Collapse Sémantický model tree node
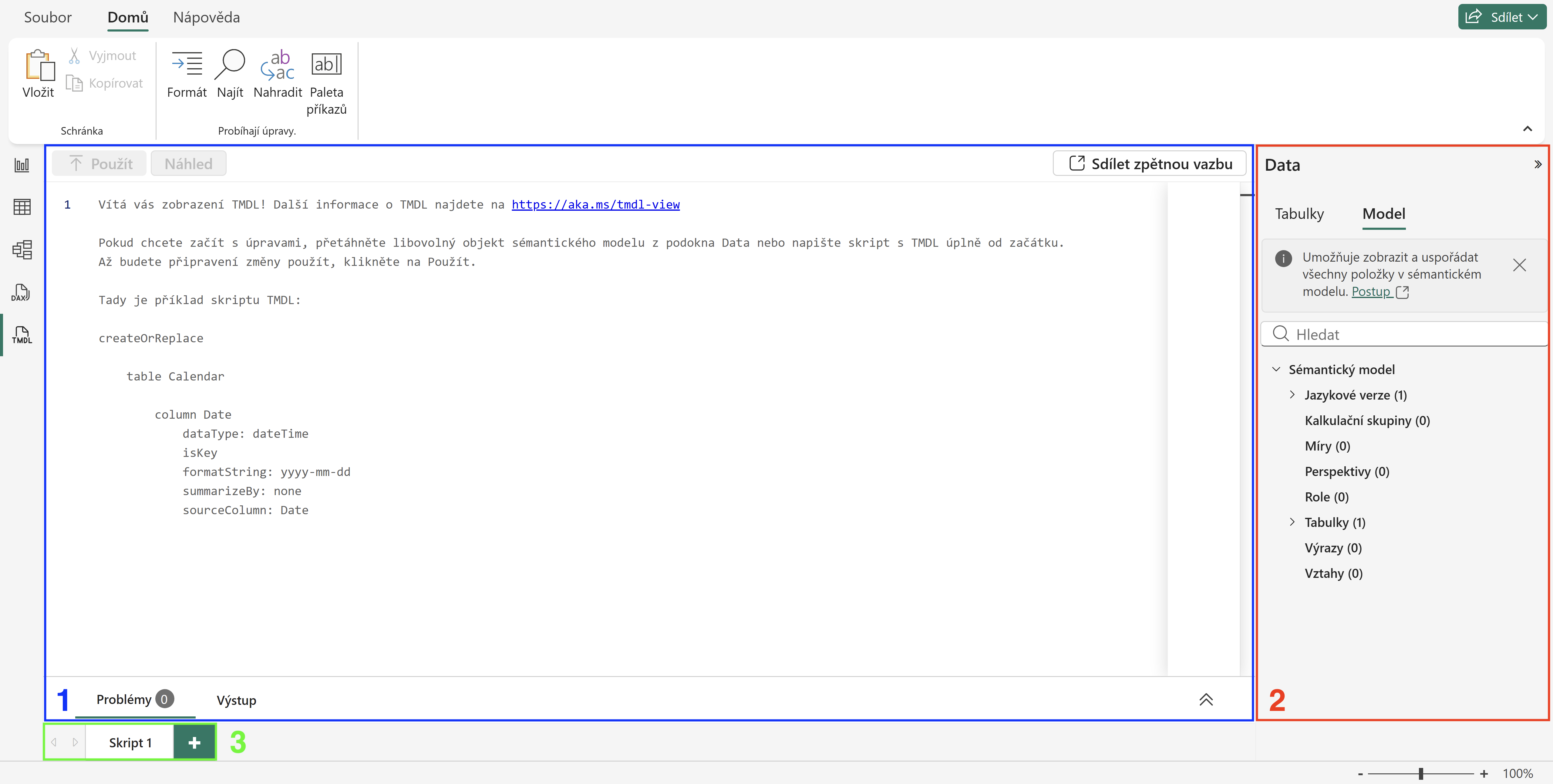This screenshot has width=1553, height=784. pos(1276,369)
